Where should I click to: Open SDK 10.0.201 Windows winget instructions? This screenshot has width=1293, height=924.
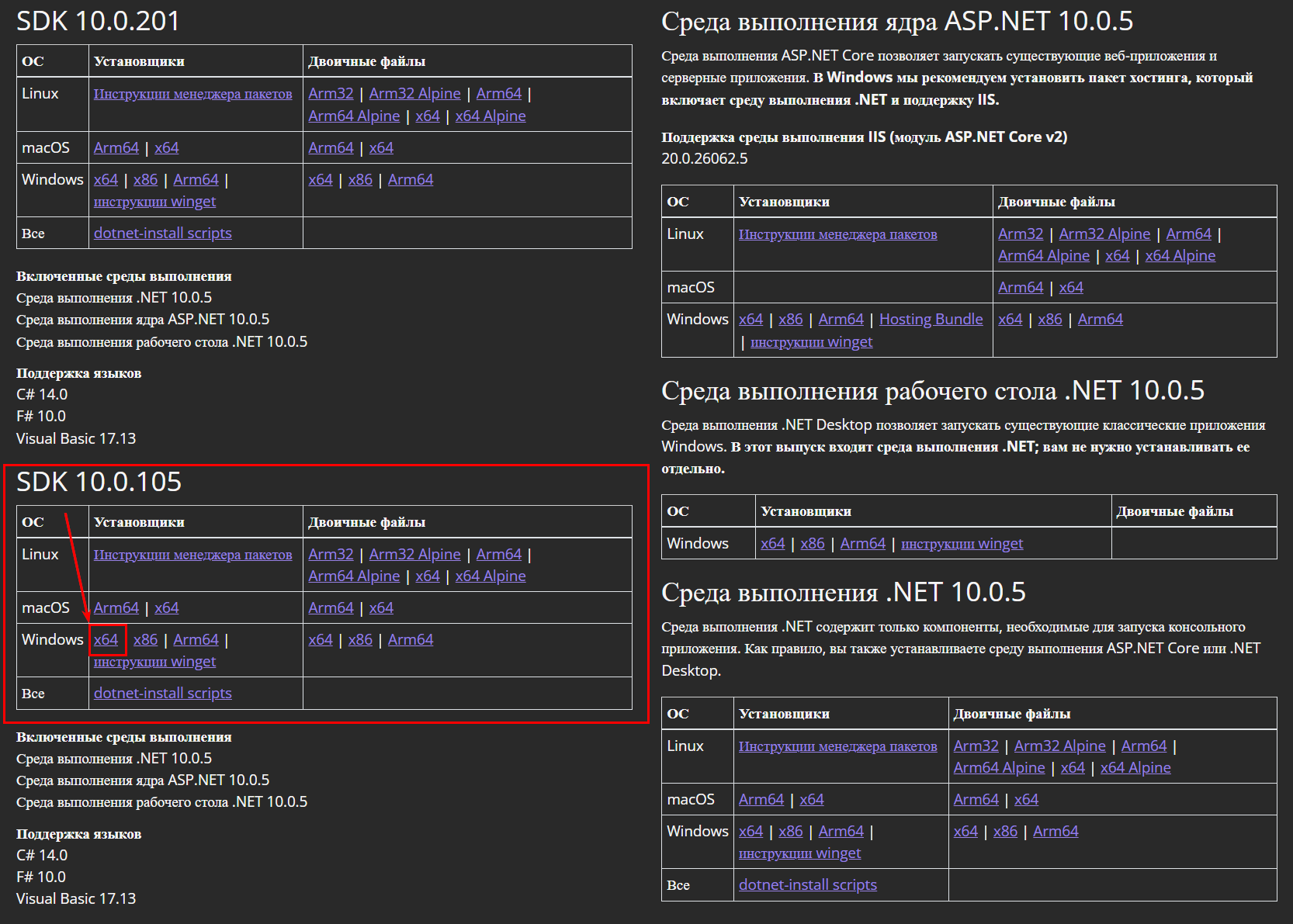pos(154,202)
